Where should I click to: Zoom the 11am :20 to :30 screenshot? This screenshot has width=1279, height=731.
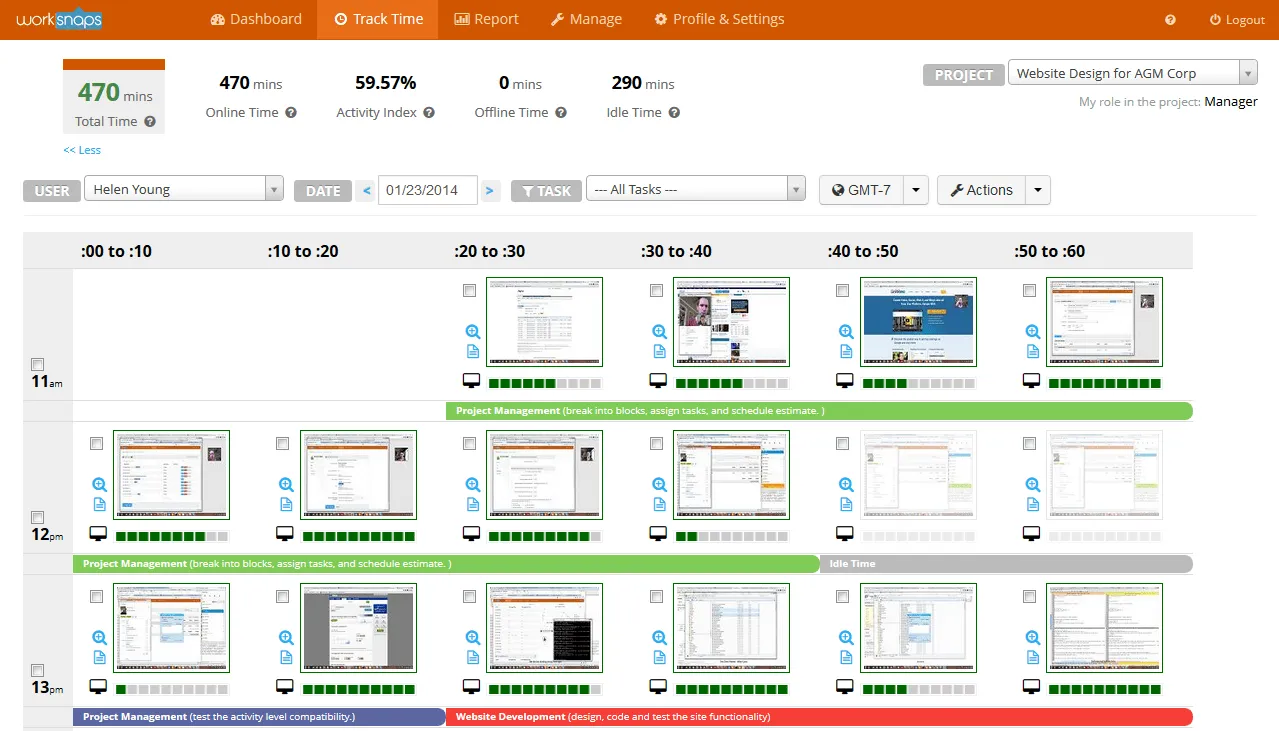pos(473,332)
